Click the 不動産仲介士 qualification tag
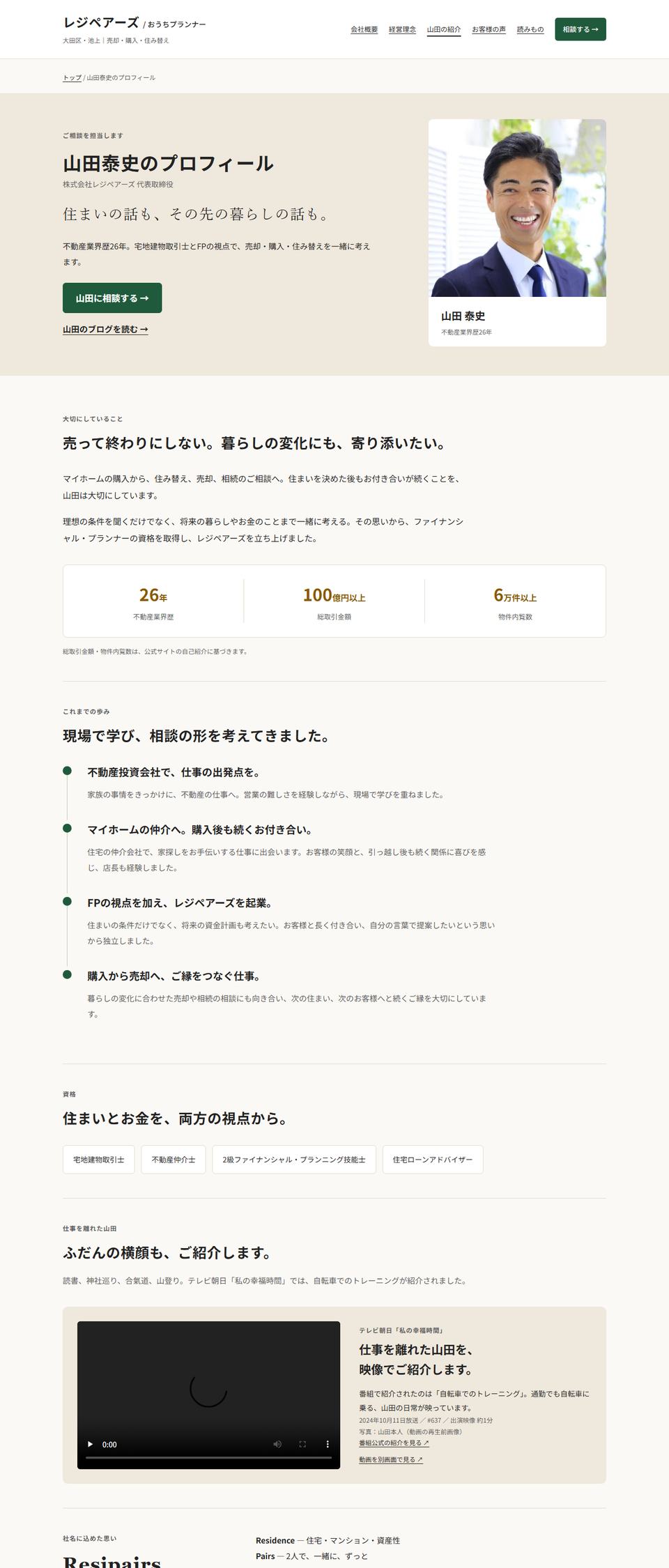 click(x=174, y=1160)
